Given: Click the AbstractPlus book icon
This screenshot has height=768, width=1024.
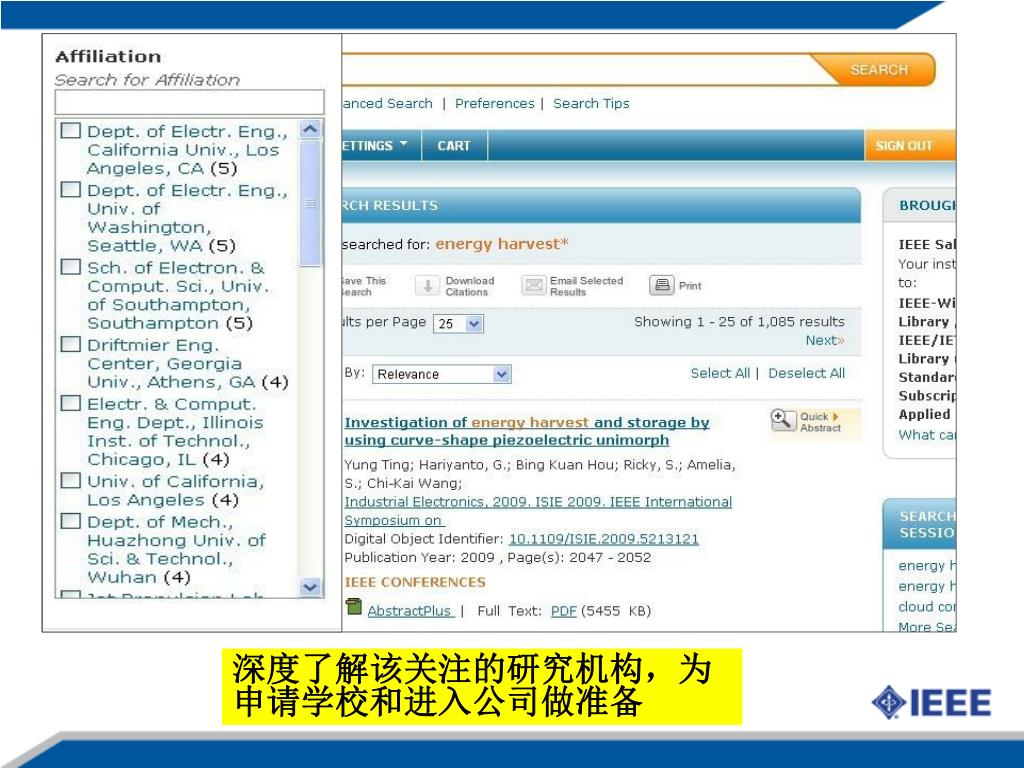Looking at the screenshot, I should (x=353, y=607).
